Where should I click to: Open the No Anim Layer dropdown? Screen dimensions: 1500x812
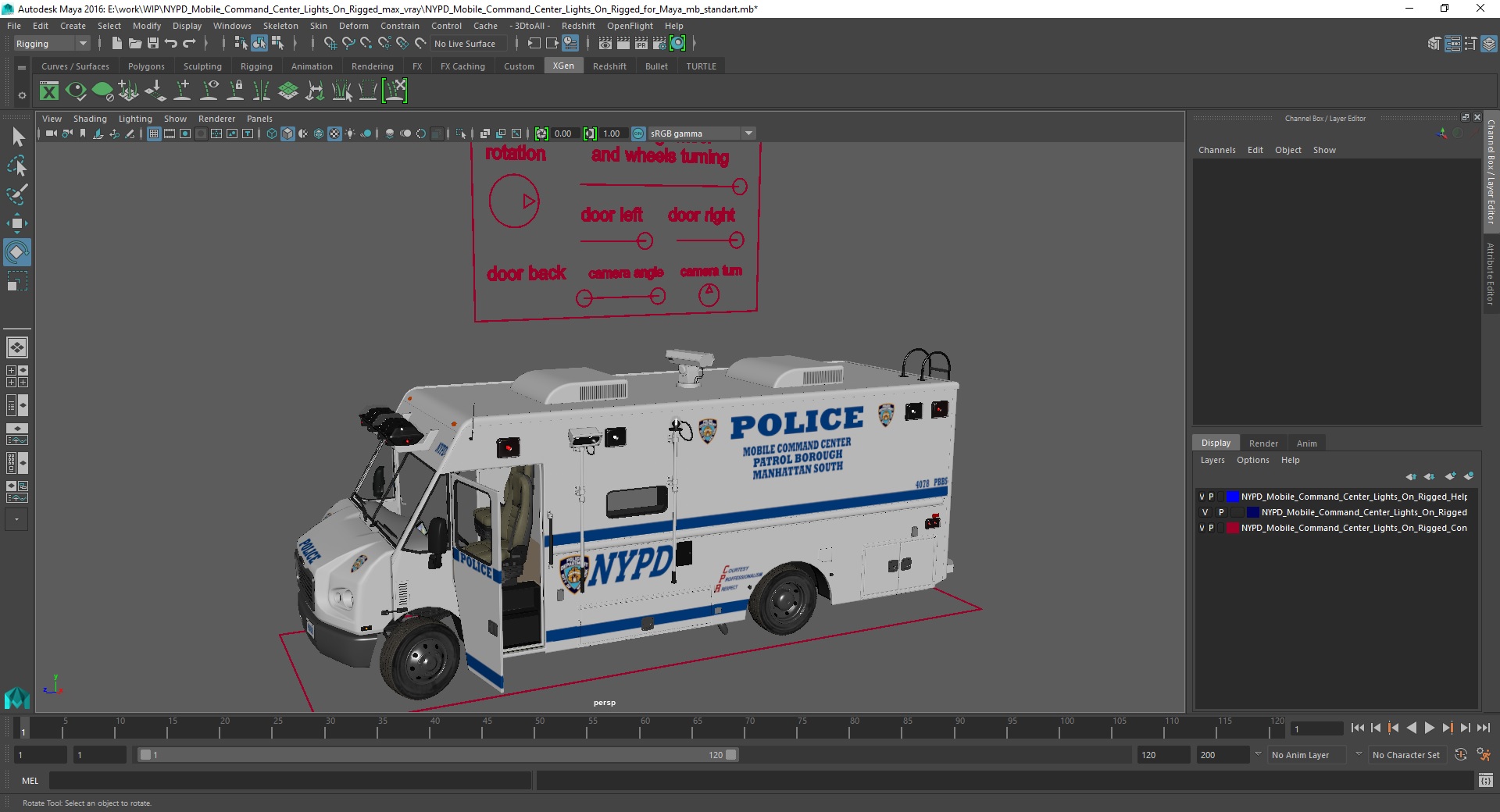pyautogui.click(x=1309, y=755)
